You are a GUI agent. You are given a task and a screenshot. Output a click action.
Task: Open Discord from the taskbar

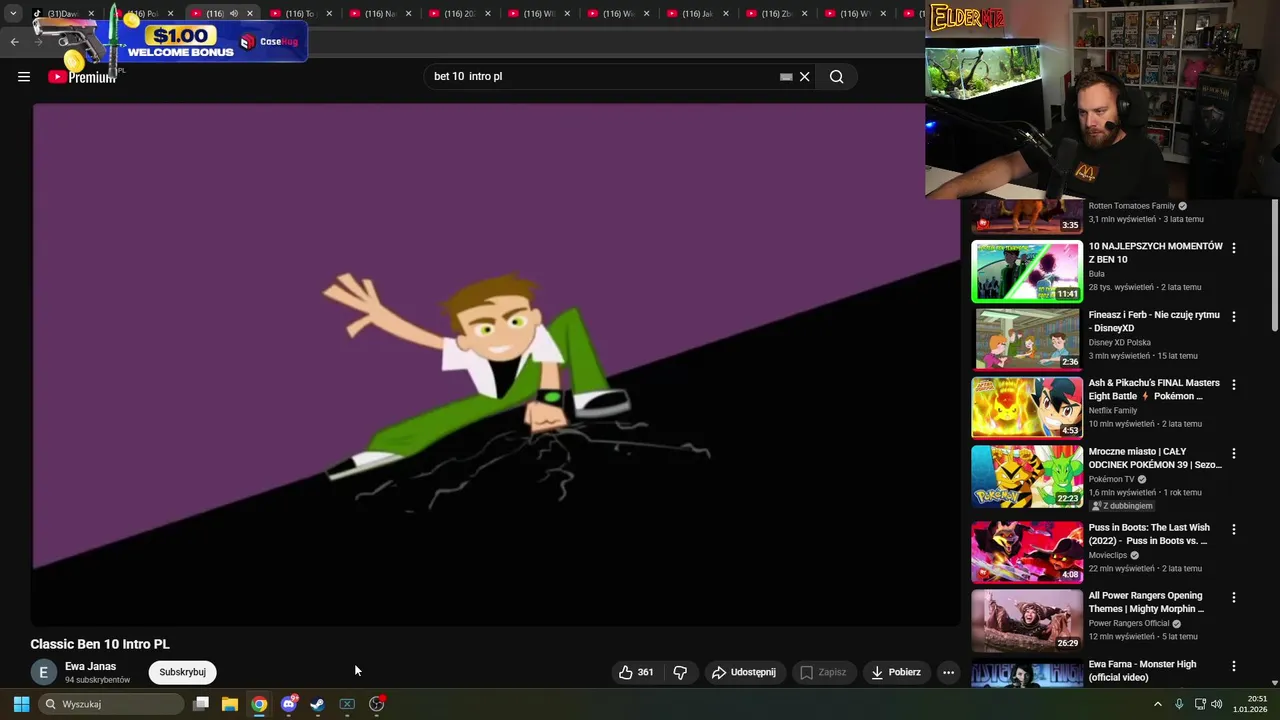(289, 704)
